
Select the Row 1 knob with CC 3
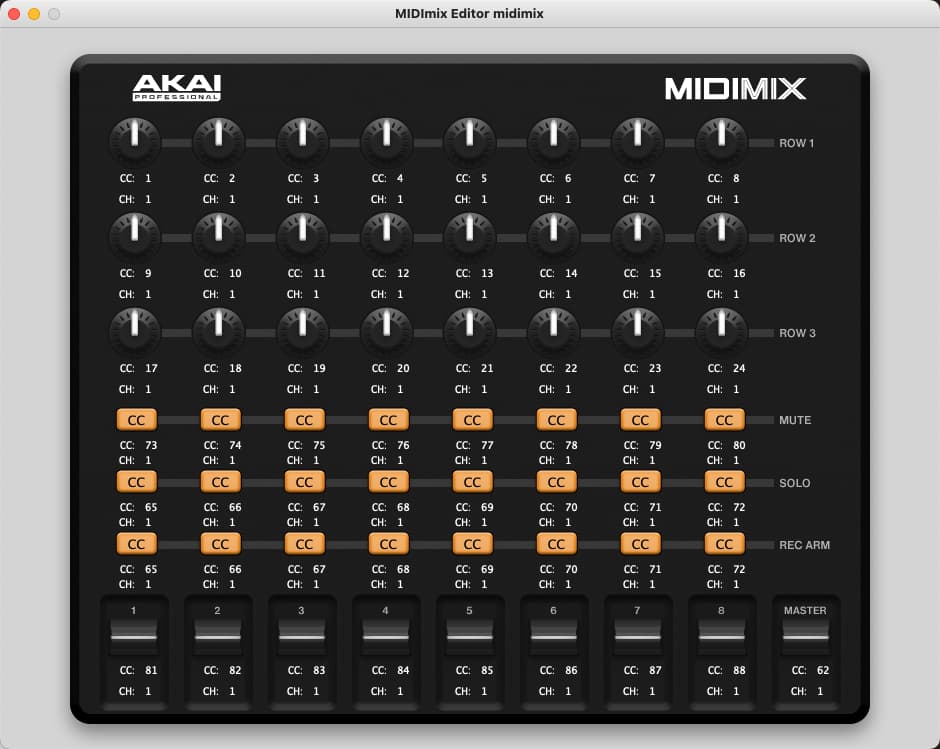pos(303,142)
